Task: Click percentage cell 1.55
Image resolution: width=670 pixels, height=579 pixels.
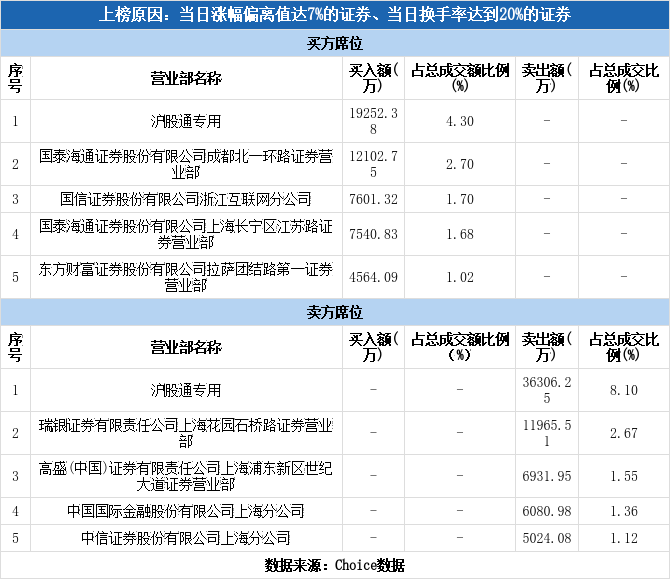Action: [x=624, y=476]
